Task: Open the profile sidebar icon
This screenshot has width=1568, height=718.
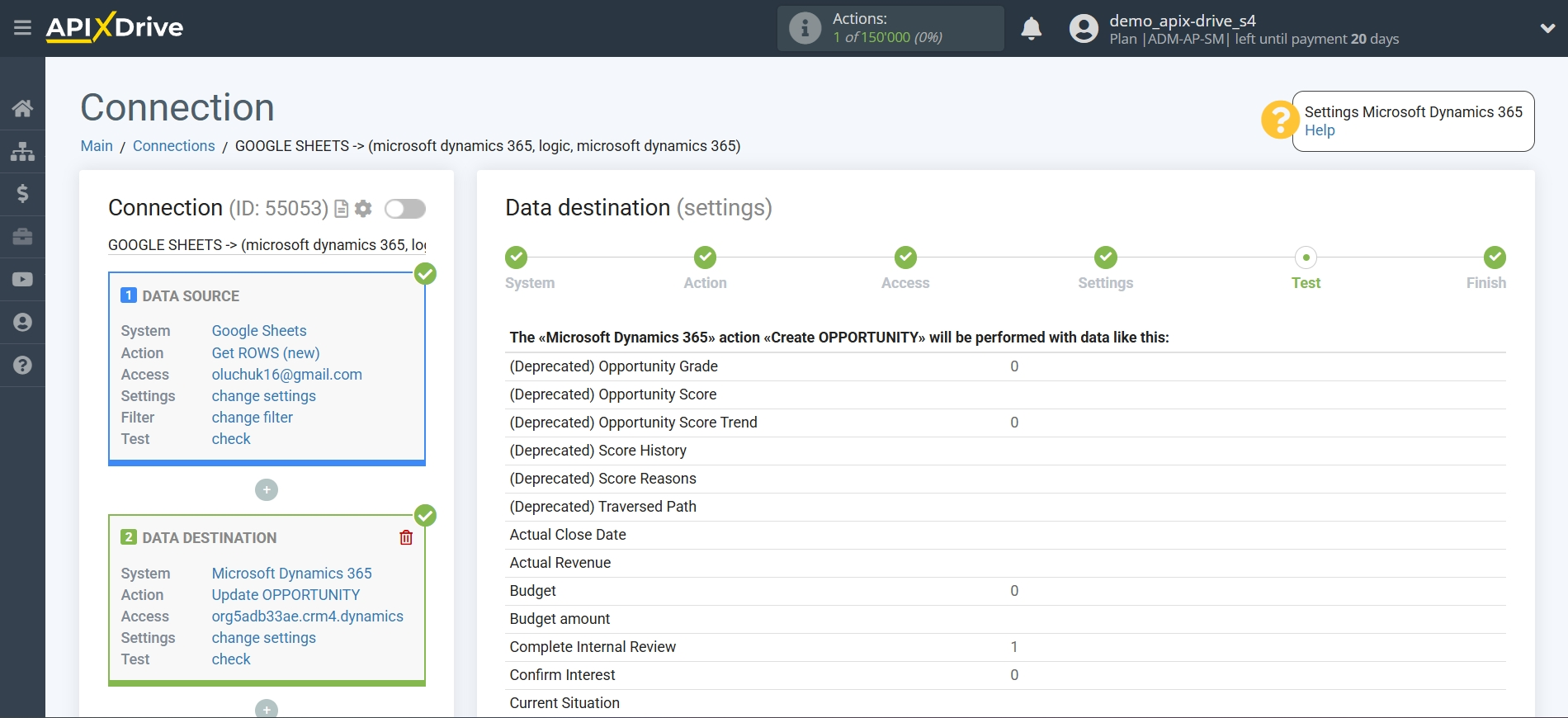Action: [x=22, y=323]
